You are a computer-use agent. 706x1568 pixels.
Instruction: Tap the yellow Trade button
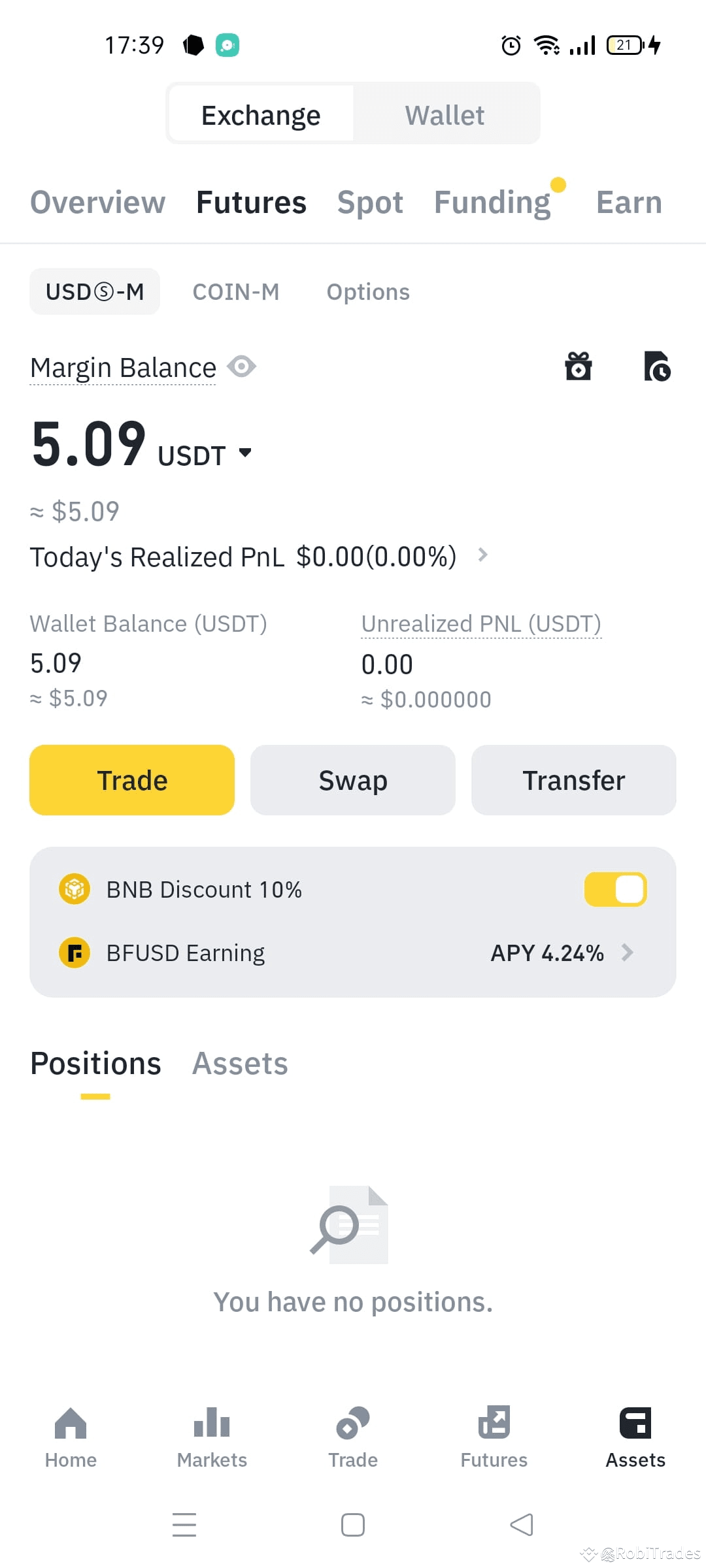(x=132, y=780)
